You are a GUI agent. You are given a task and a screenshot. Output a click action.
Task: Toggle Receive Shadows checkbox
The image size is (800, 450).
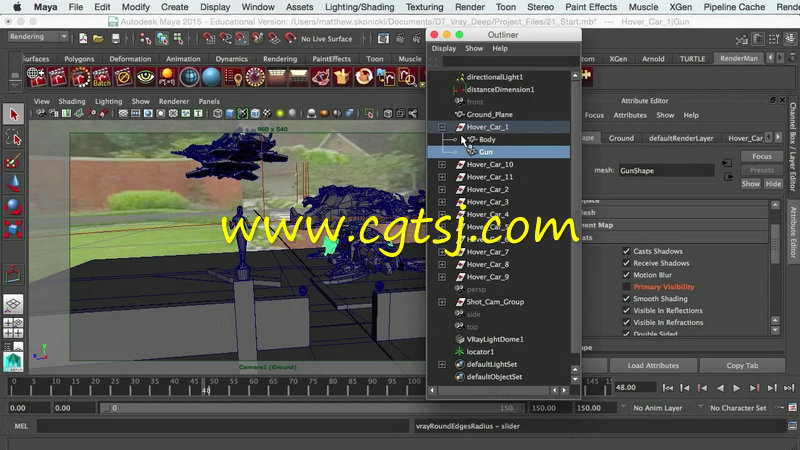(626, 263)
